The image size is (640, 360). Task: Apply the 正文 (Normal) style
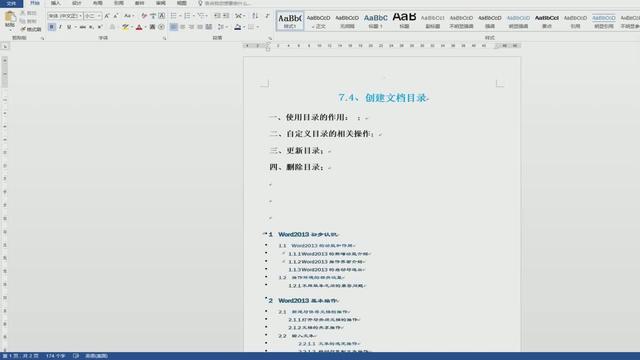pyautogui.click(x=318, y=21)
